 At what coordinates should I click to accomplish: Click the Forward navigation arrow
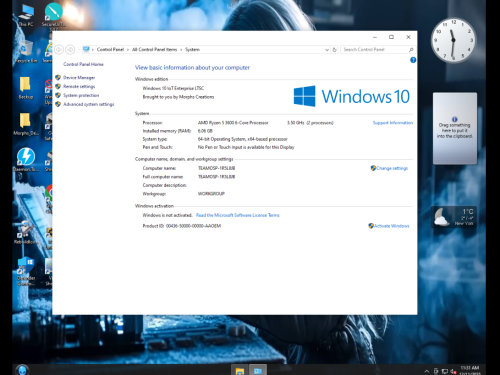click(70, 50)
